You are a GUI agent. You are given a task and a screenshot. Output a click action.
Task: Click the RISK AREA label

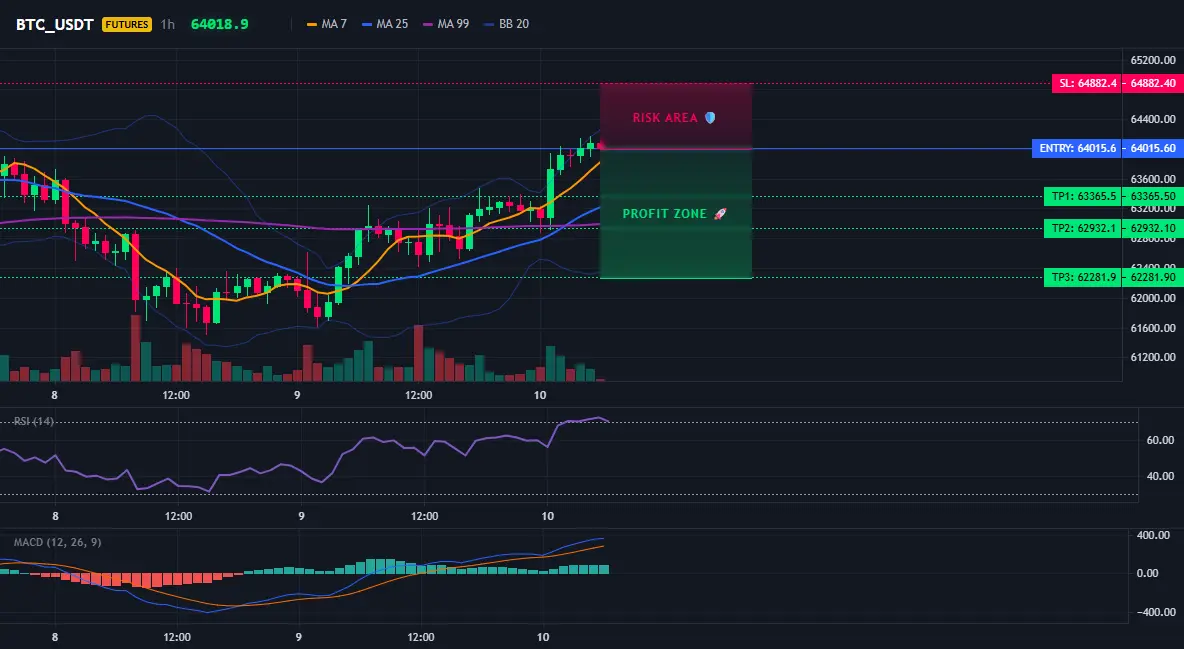click(665, 118)
